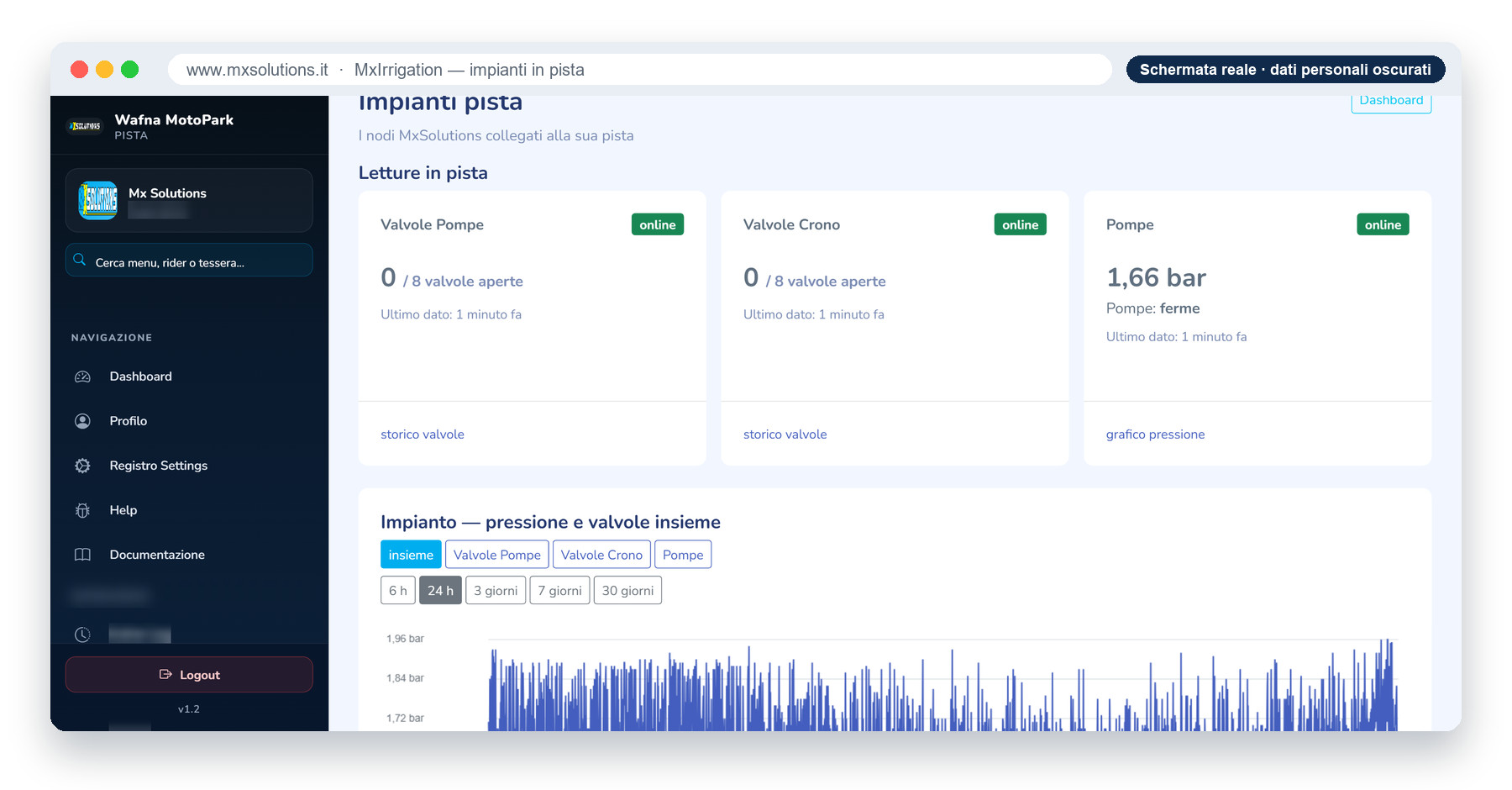Click the v1.2 version label

point(189,709)
